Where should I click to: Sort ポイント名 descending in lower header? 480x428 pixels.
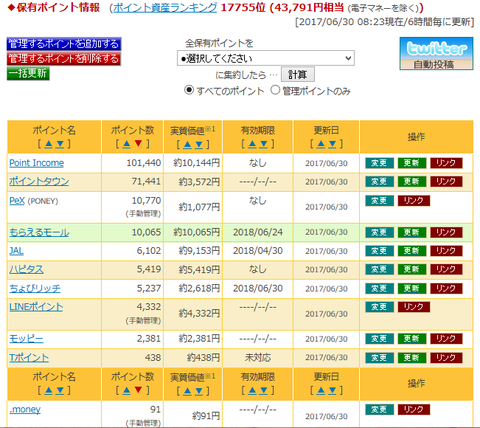[60, 390]
